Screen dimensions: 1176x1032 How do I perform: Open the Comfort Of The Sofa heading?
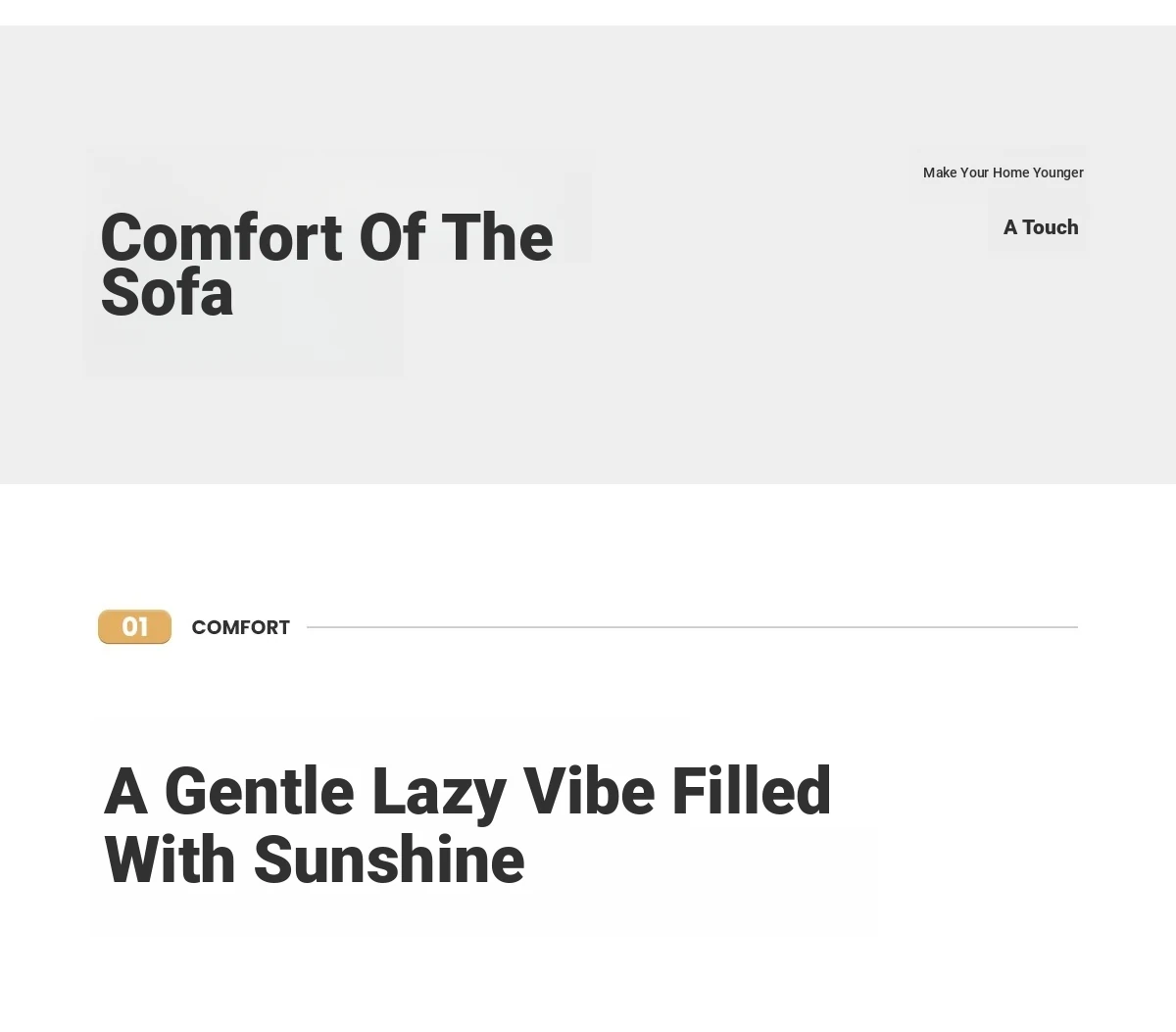tap(326, 265)
